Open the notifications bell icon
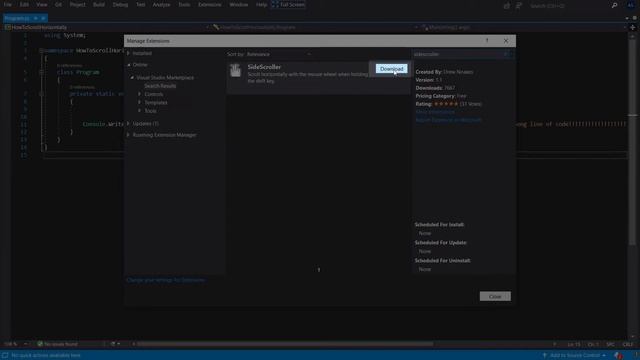Image resolution: width=640 pixels, height=360 pixels. click(x=619, y=356)
